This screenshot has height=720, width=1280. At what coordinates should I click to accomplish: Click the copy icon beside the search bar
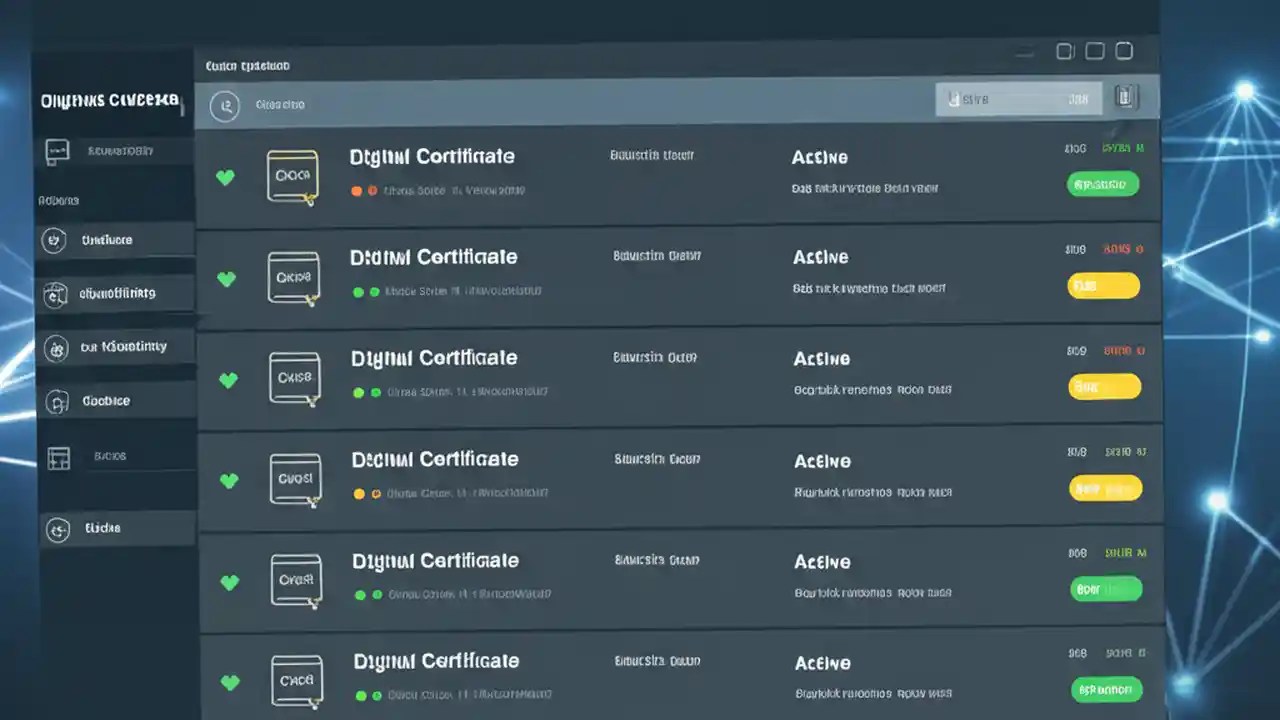tap(1126, 97)
